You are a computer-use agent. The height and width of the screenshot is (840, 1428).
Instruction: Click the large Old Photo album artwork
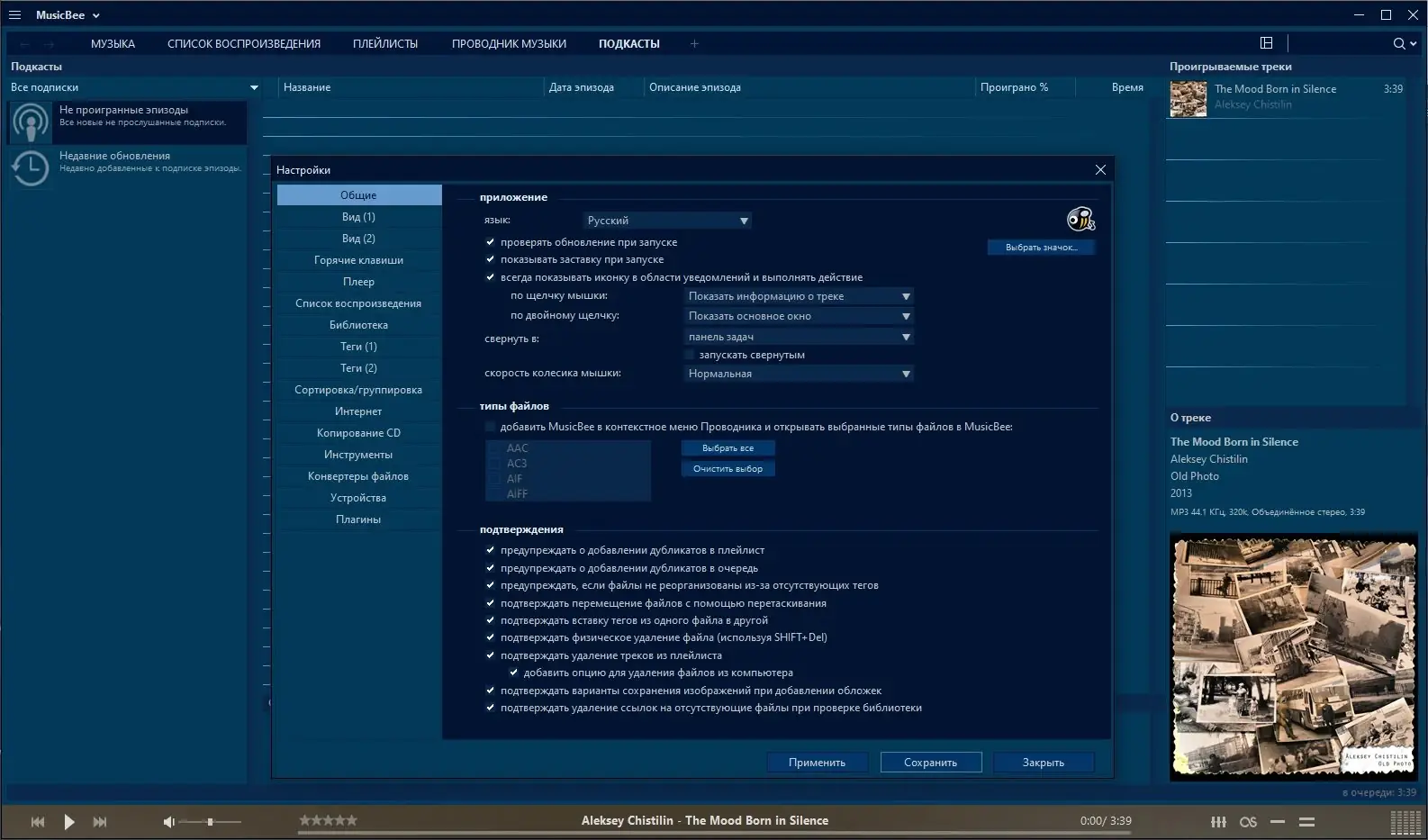(1293, 656)
